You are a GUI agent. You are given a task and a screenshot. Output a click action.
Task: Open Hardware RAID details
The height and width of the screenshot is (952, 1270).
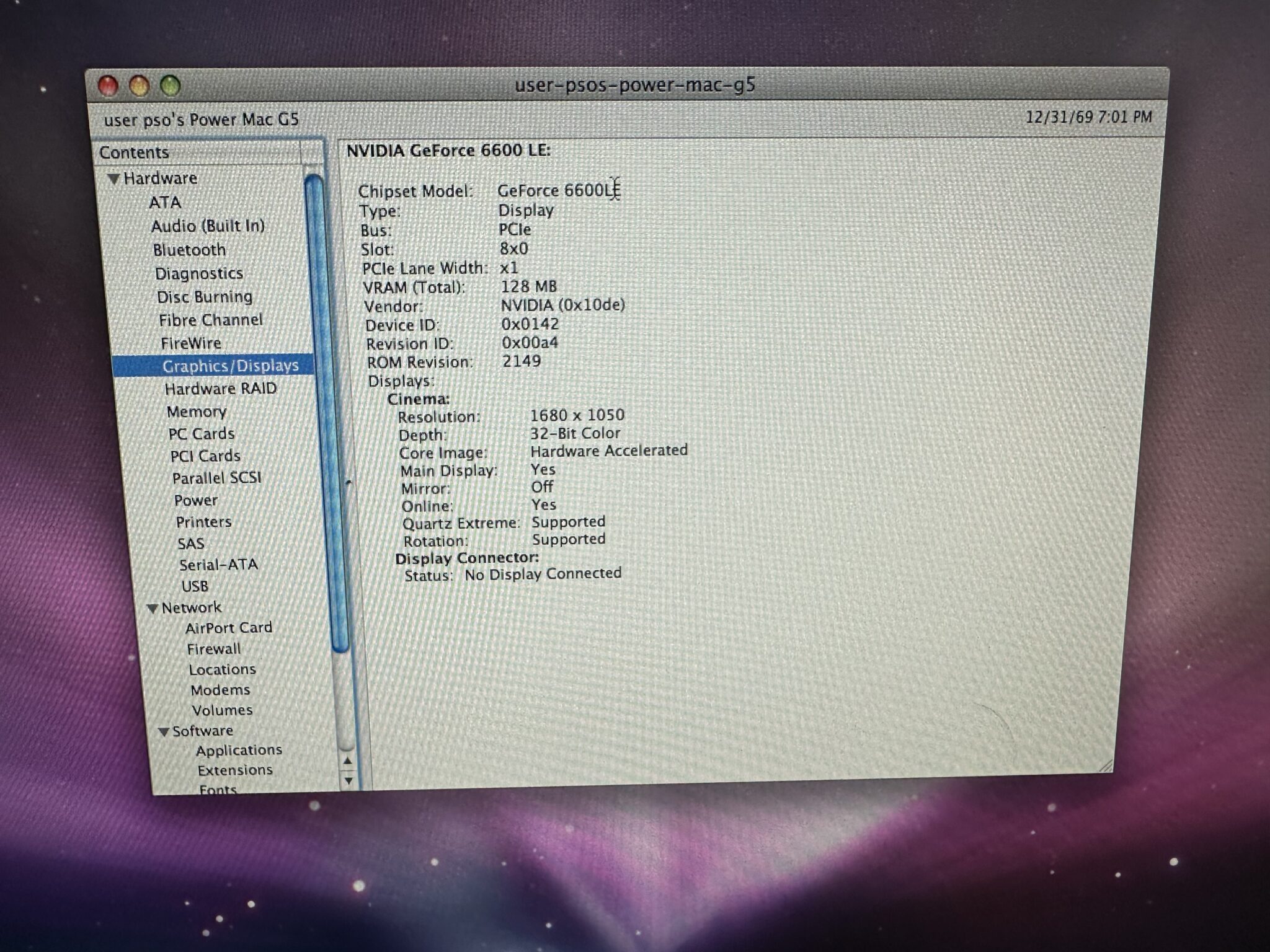[221, 389]
